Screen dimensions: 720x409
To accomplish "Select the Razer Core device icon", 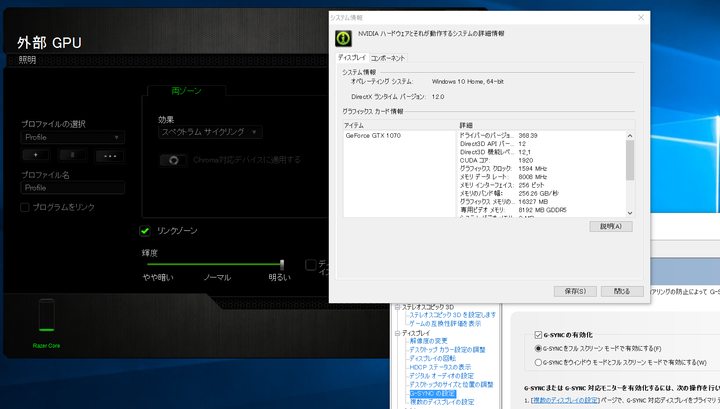I will click(46, 315).
